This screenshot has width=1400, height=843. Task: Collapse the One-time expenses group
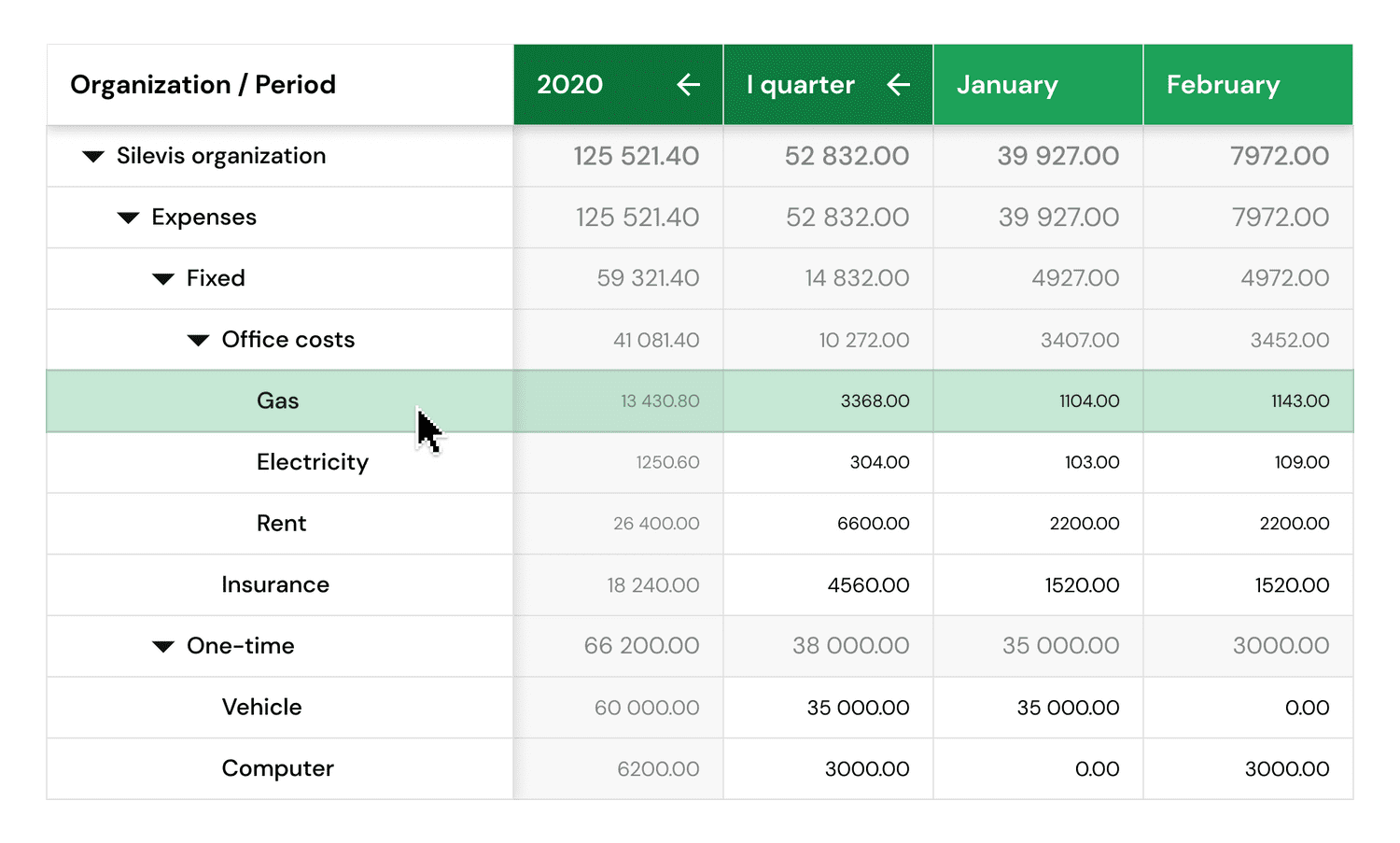click(x=163, y=647)
